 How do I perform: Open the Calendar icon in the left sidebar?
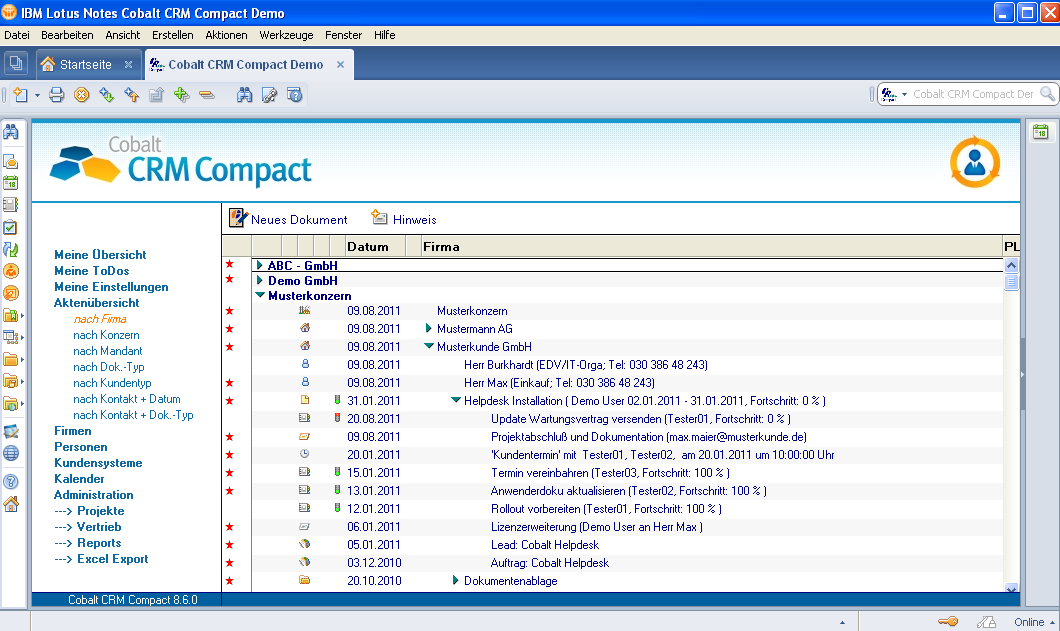click(x=11, y=183)
